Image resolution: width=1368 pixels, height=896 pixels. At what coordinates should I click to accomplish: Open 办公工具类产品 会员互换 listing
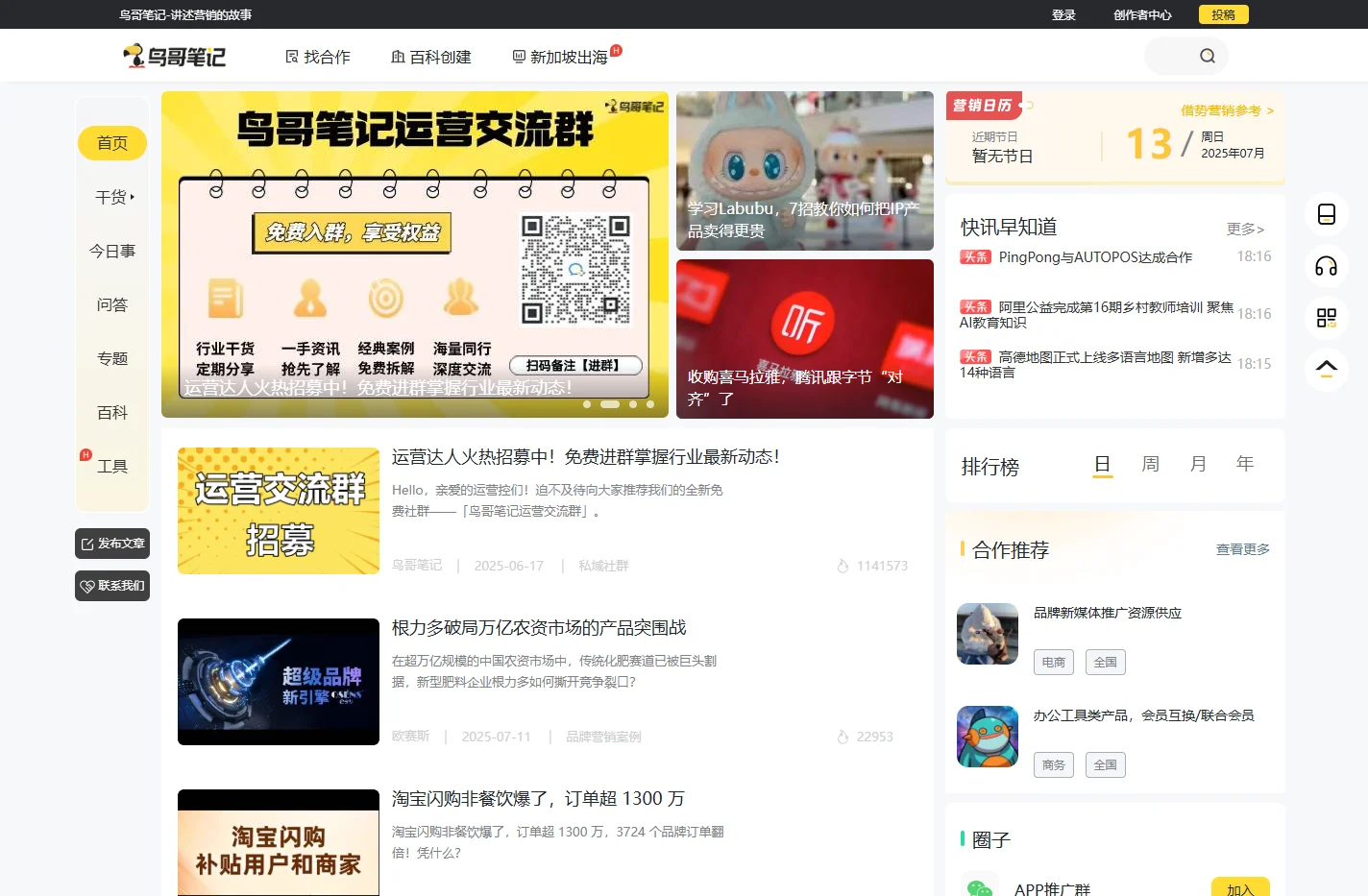1144,715
